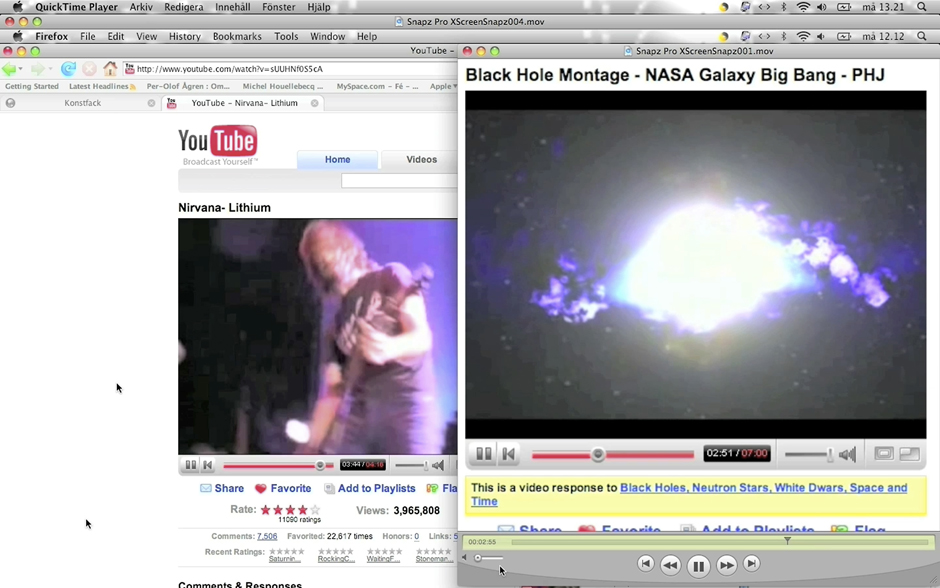Open QuickTime Fönster menu

pyautogui.click(x=279, y=7)
